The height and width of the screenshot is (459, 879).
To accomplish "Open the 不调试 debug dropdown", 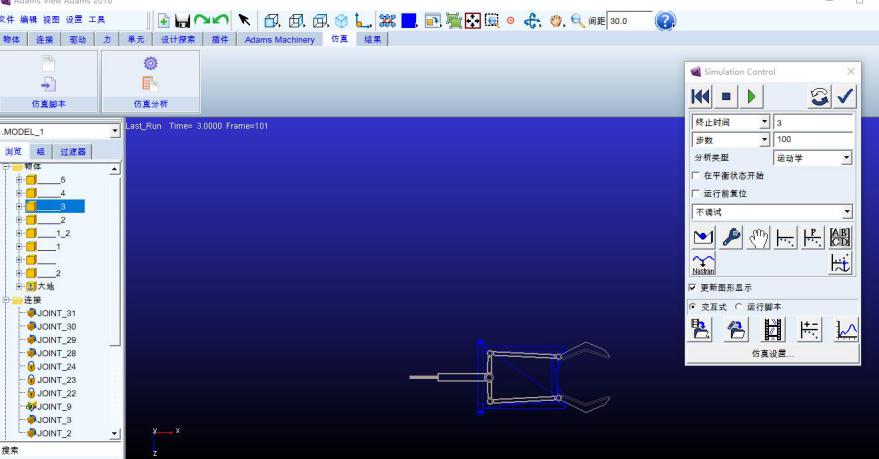I will 772,212.
